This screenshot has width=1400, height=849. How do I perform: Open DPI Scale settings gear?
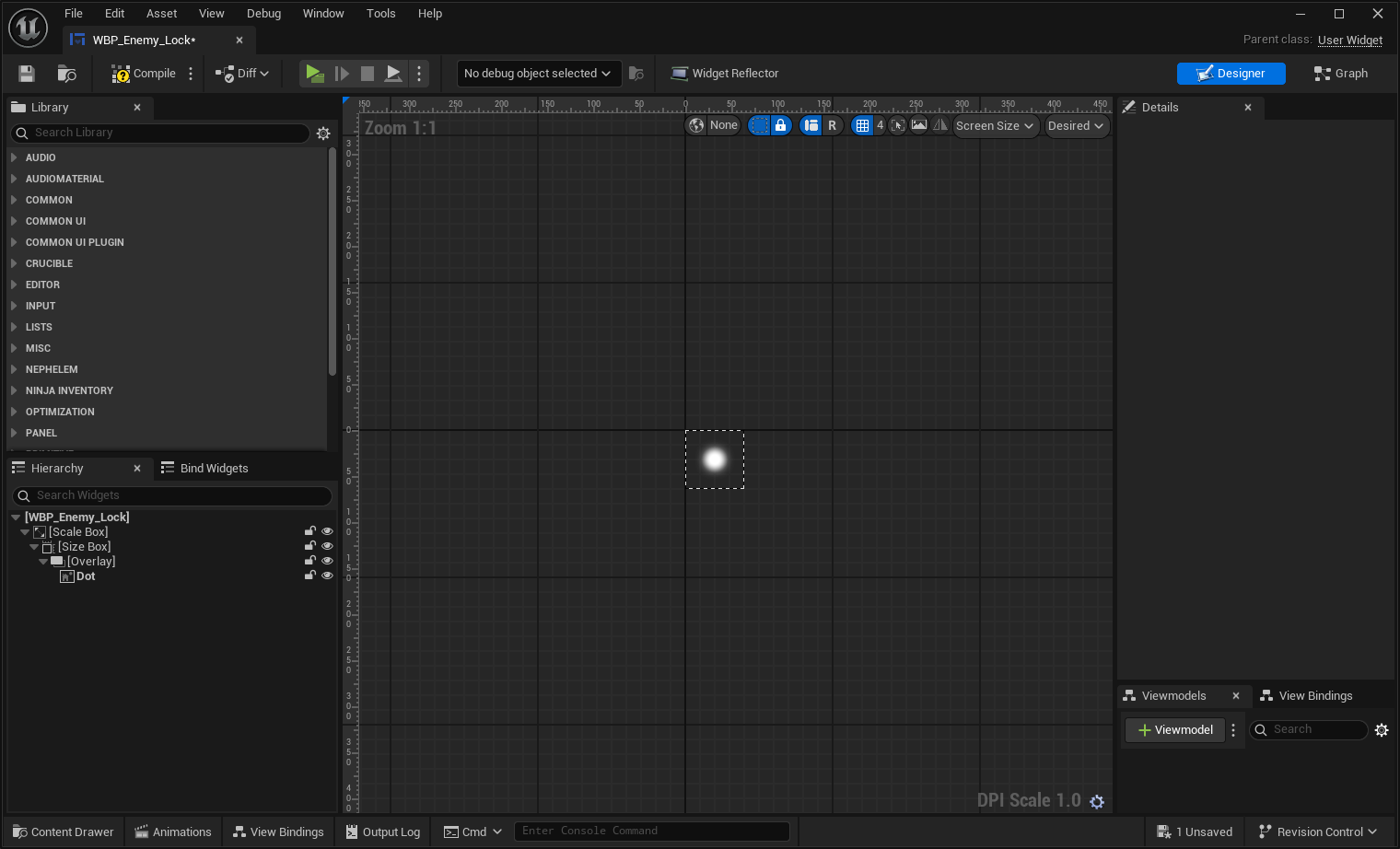coord(1097,802)
